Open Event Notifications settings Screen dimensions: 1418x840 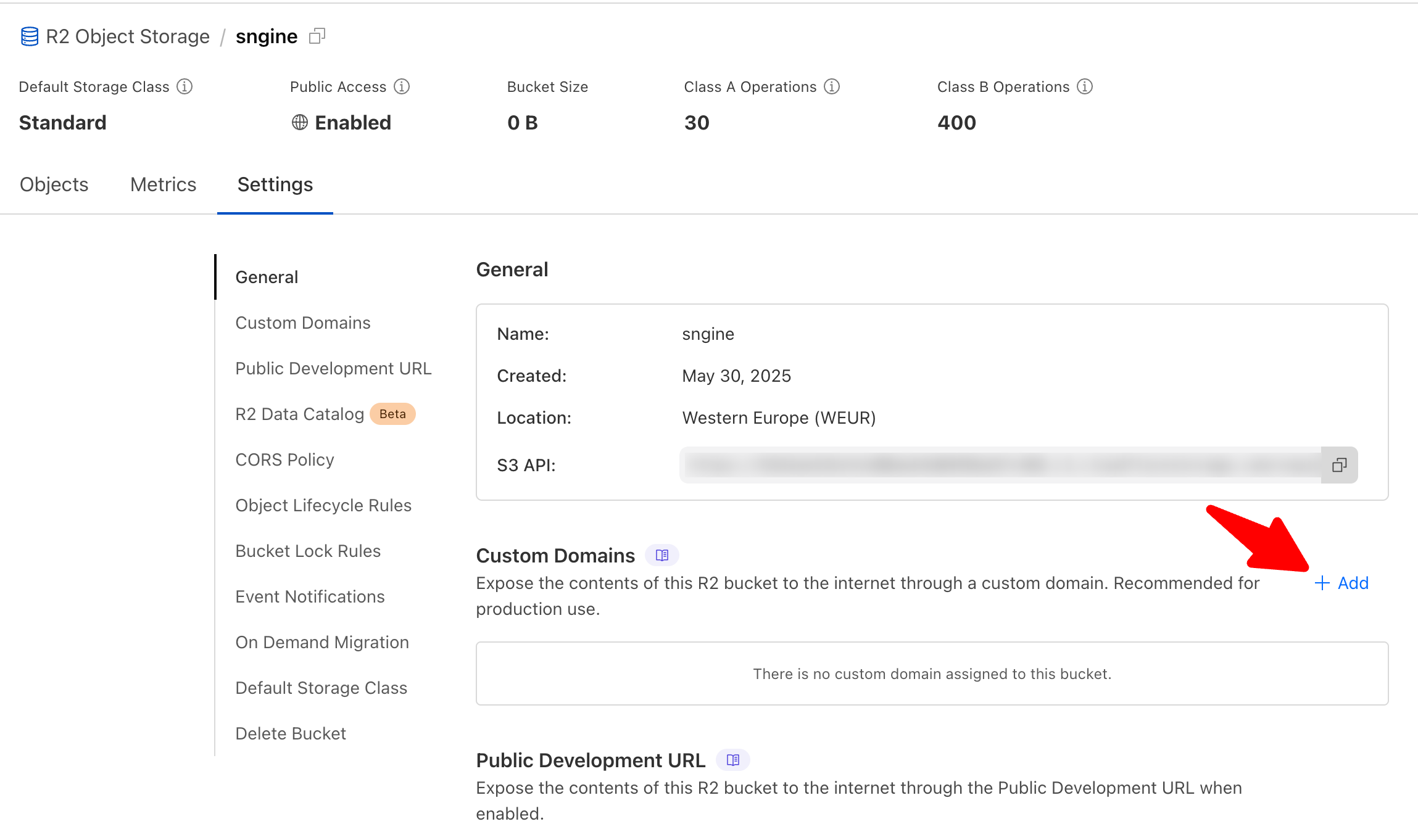pyautogui.click(x=310, y=596)
